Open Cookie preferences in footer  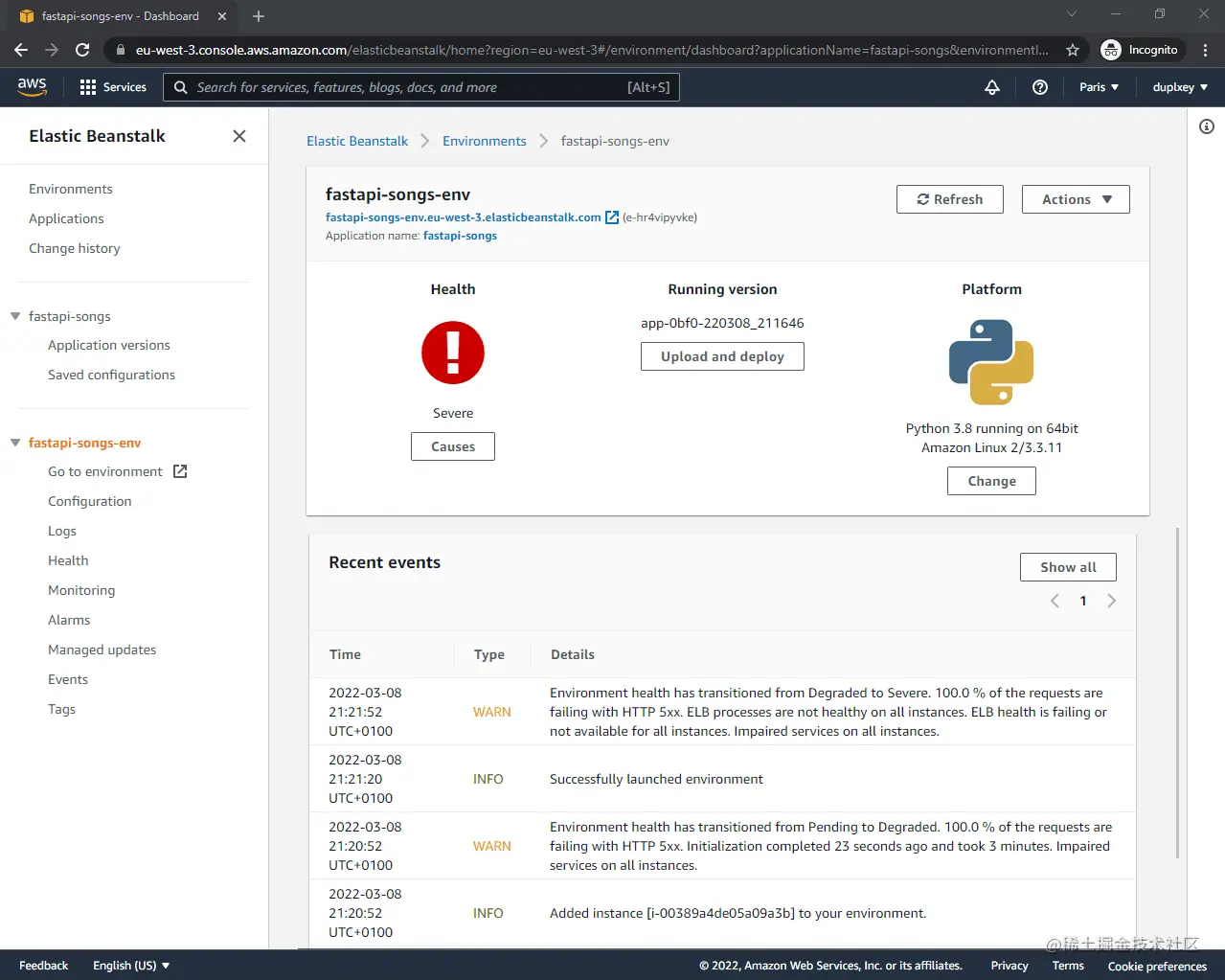coord(1157,966)
